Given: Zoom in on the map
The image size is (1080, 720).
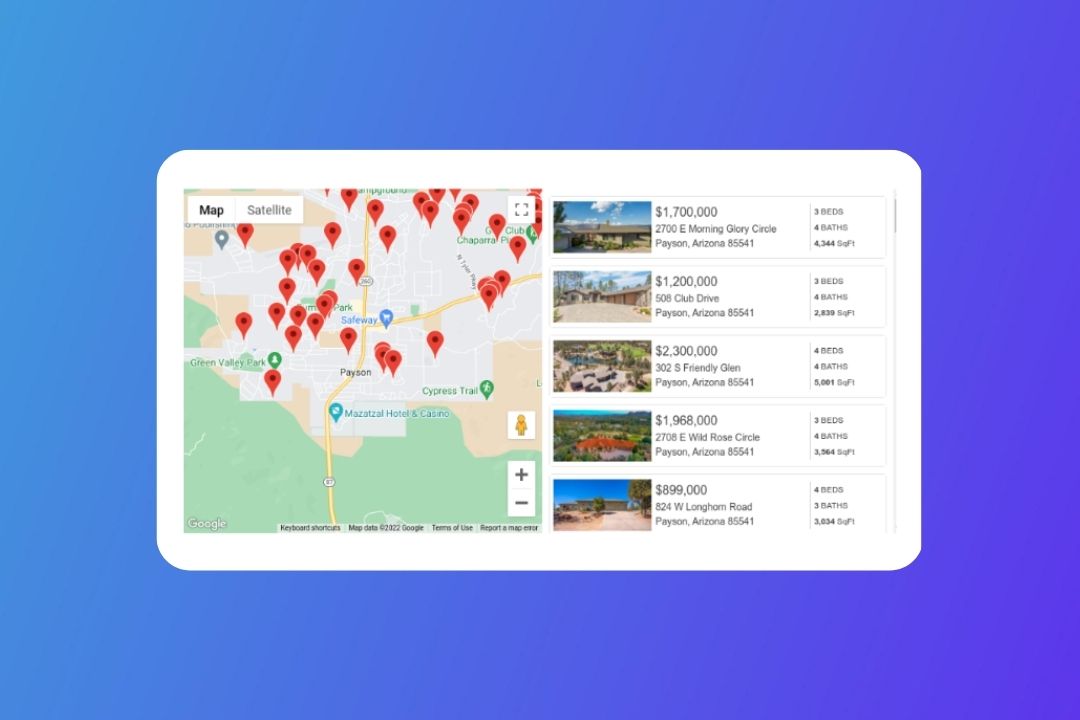Looking at the screenshot, I should point(521,475).
